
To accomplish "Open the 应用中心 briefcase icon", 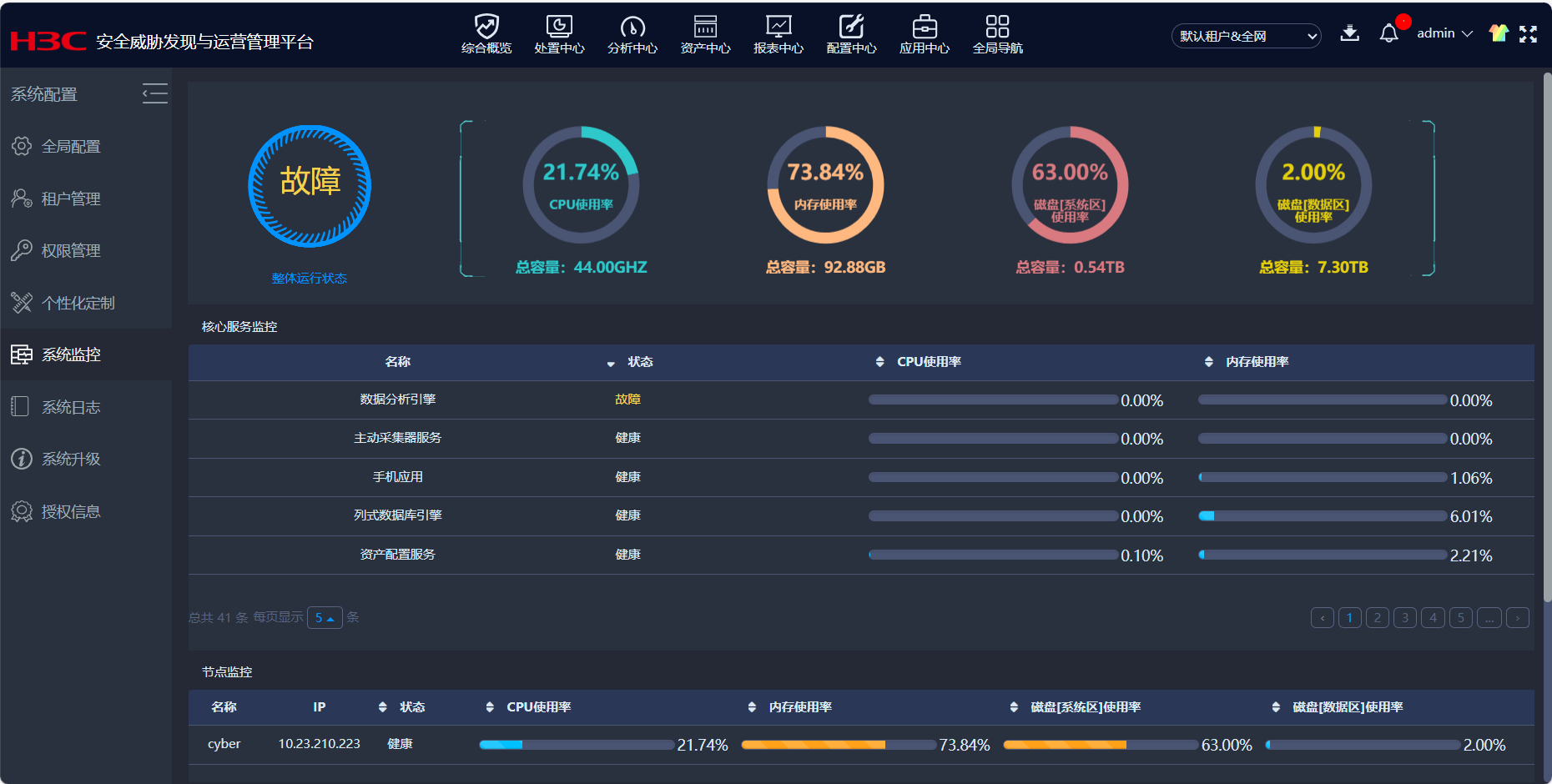I will (925, 26).
